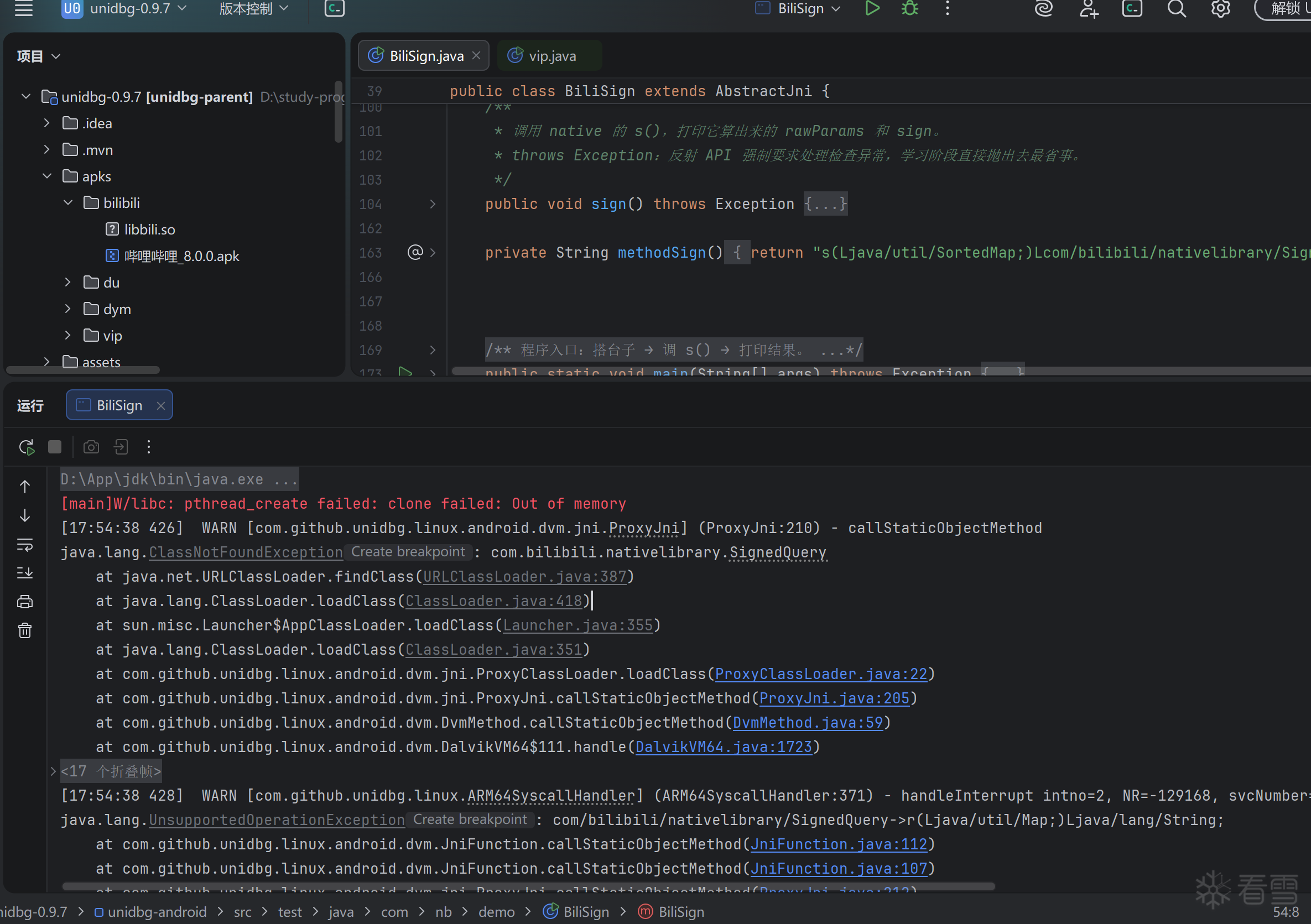Viewport: 1311px width, 924px height.
Task: Click the run gutter icon beside main method
Action: click(405, 373)
